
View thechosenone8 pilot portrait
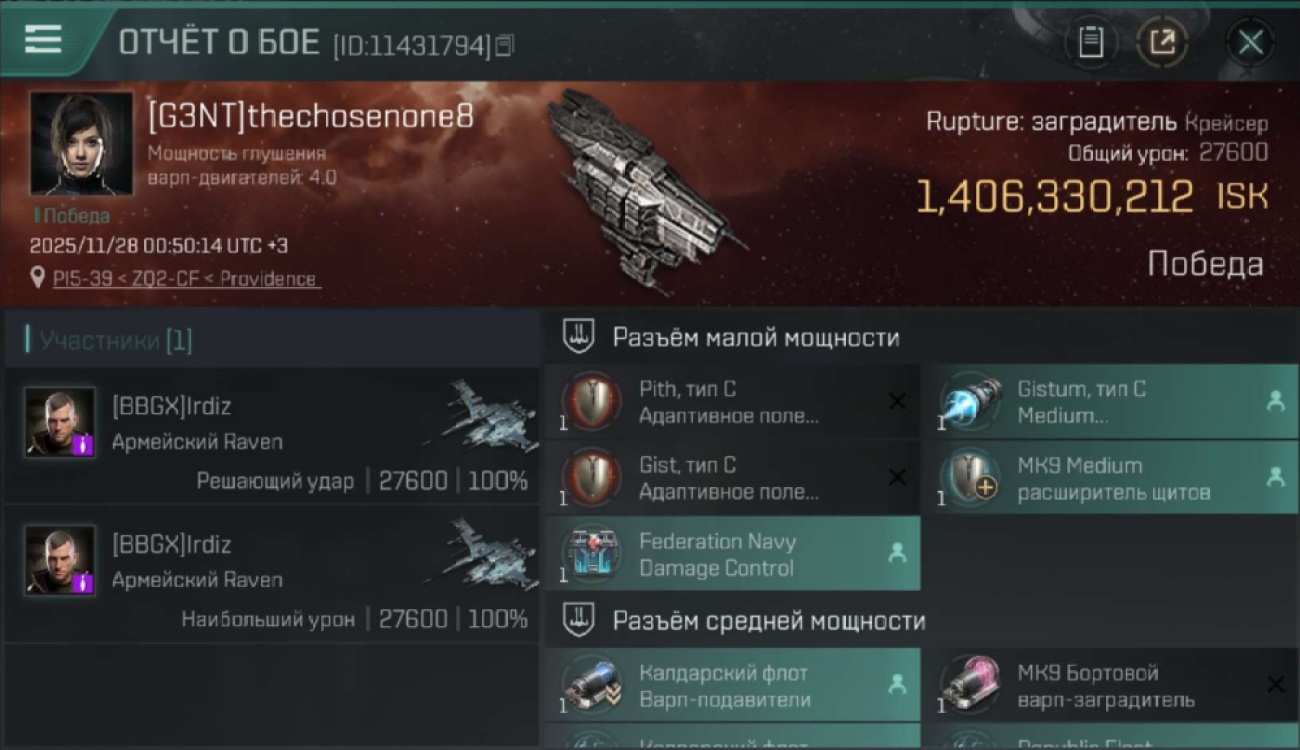81,143
